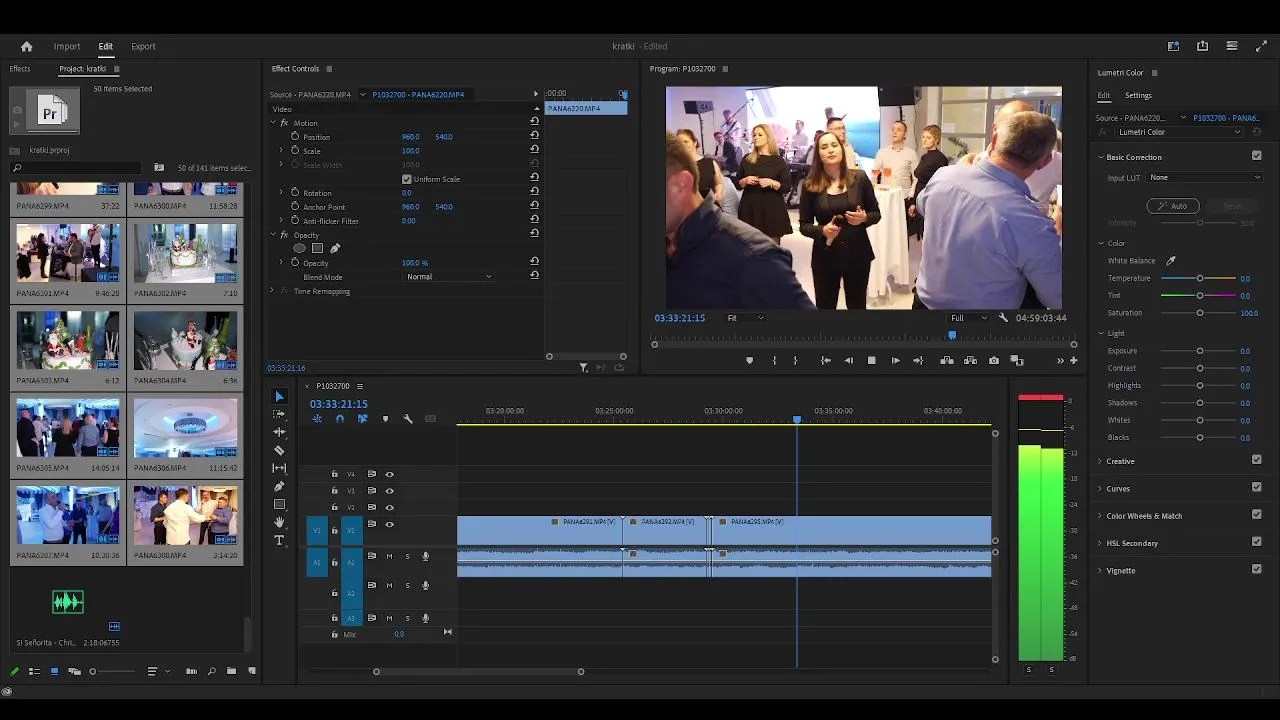Viewport: 1280px width, 720px height.
Task: Switch to the Effects panel tab
Action: tap(20, 69)
